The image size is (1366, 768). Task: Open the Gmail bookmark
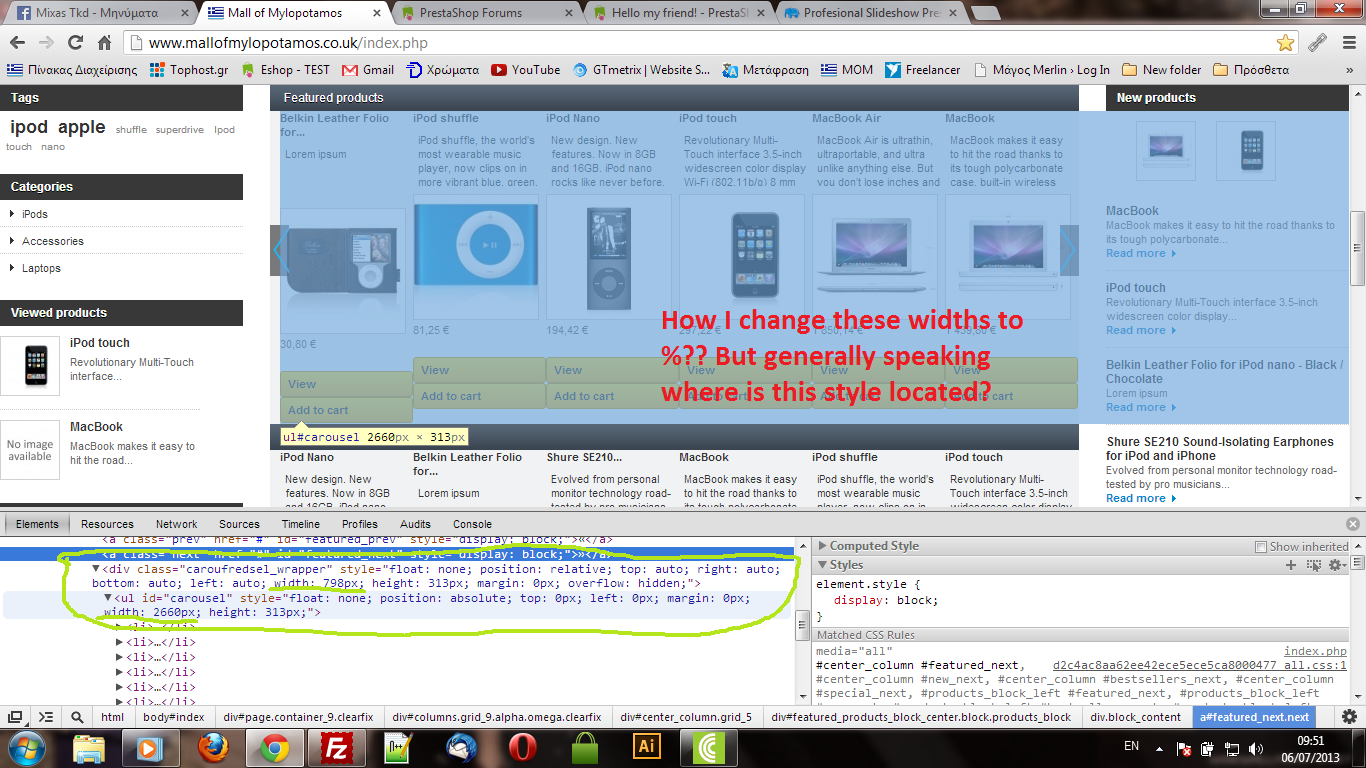(x=368, y=70)
